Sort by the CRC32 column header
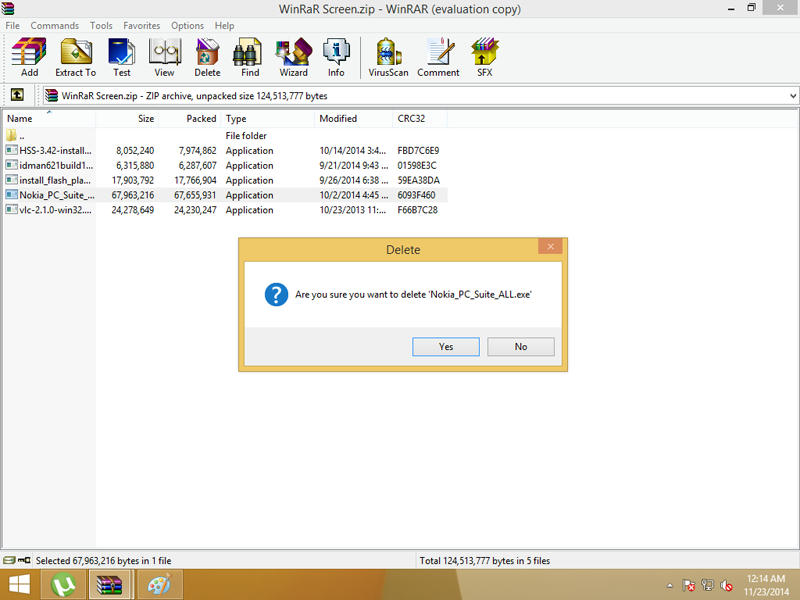Image resolution: width=800 pixels, height=600 pixels. pos(419,118)
